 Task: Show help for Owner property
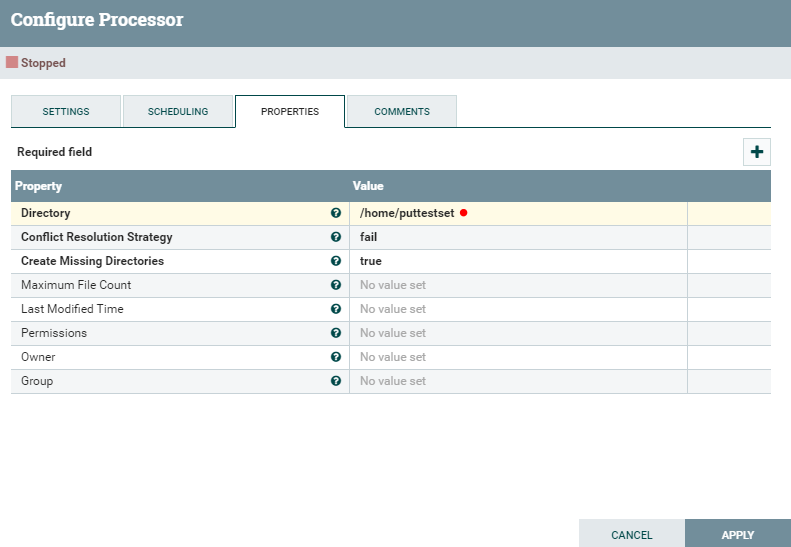tap(335, 357)
